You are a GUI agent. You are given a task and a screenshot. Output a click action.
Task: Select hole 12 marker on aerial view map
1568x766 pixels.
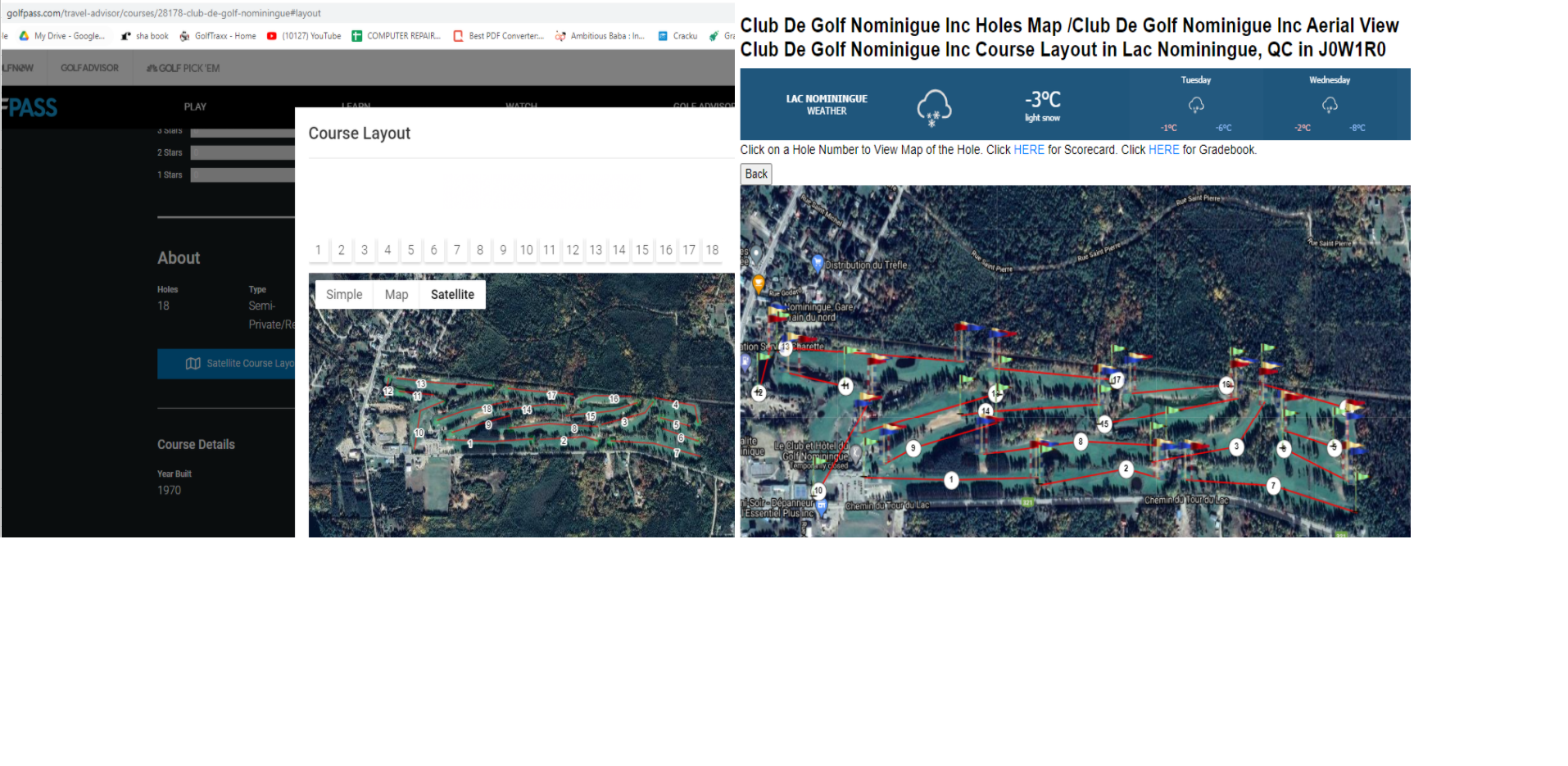(759, 392)
